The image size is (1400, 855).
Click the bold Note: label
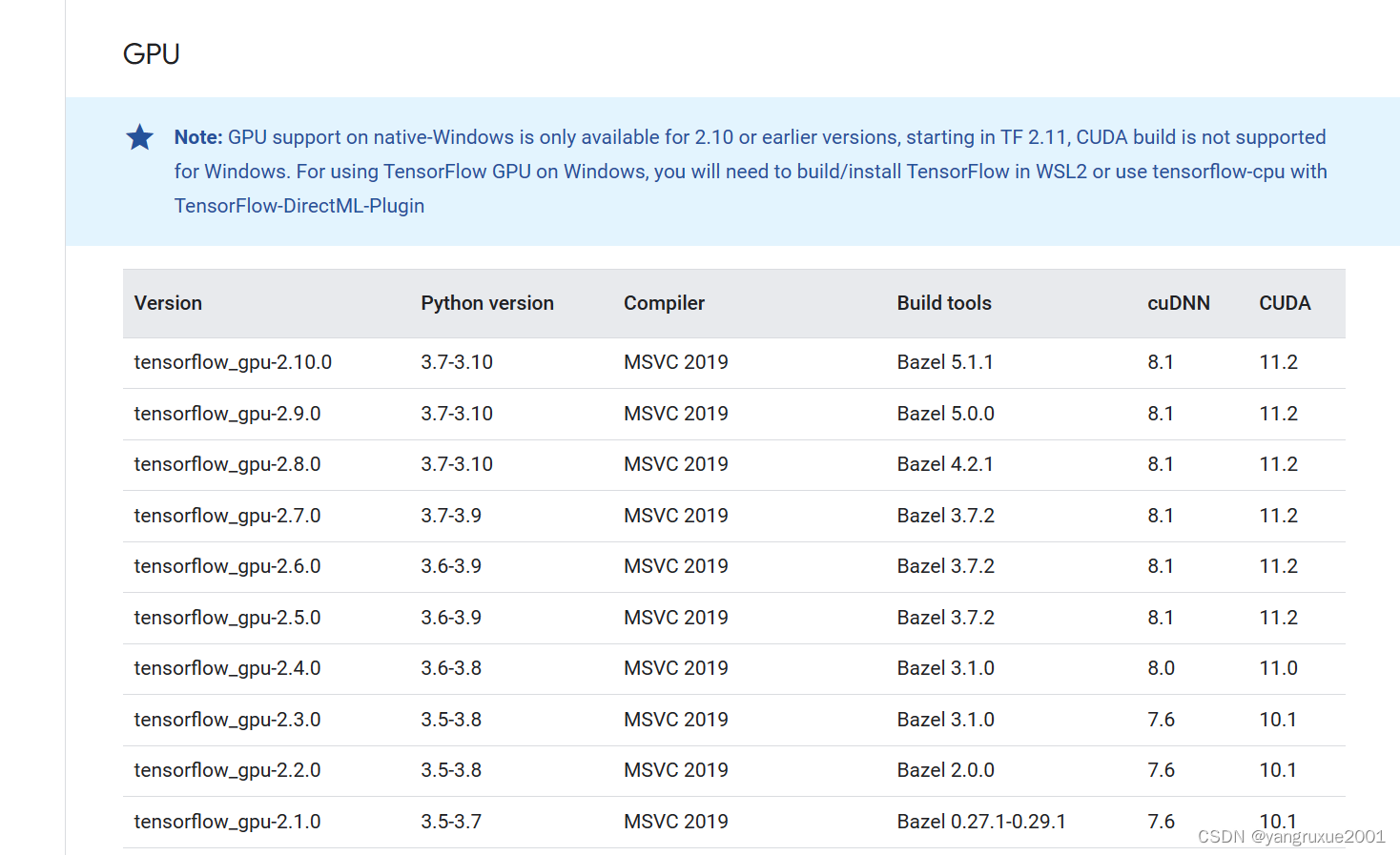(x=198, y=137)
